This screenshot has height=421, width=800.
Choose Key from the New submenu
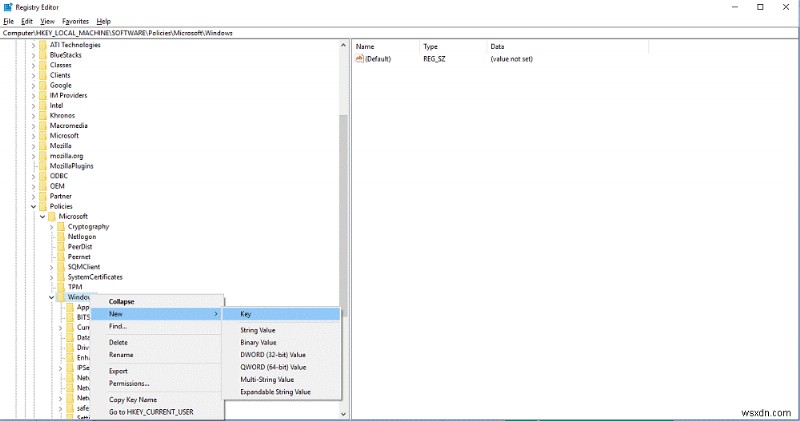pos(282,314)
